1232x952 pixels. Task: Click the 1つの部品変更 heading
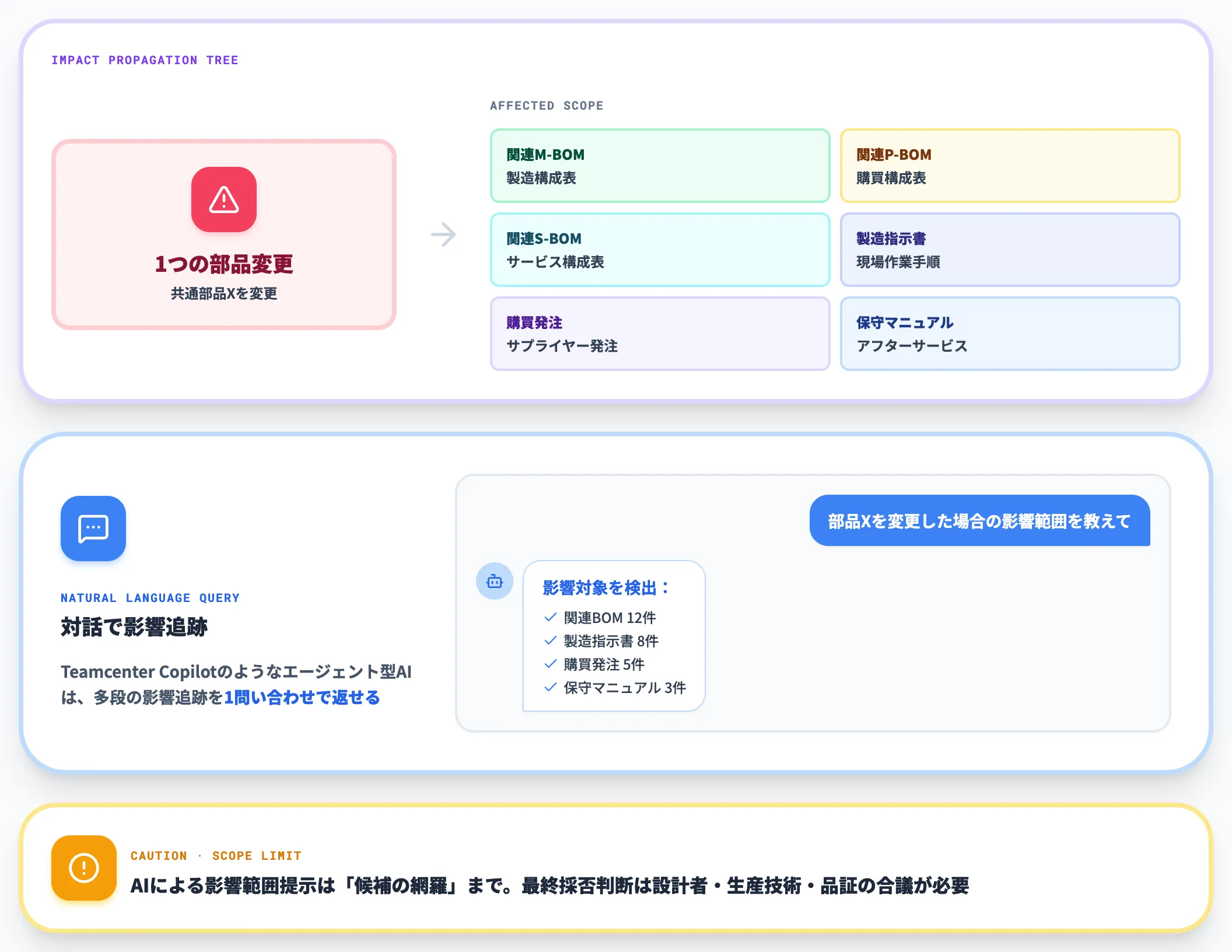224,264
